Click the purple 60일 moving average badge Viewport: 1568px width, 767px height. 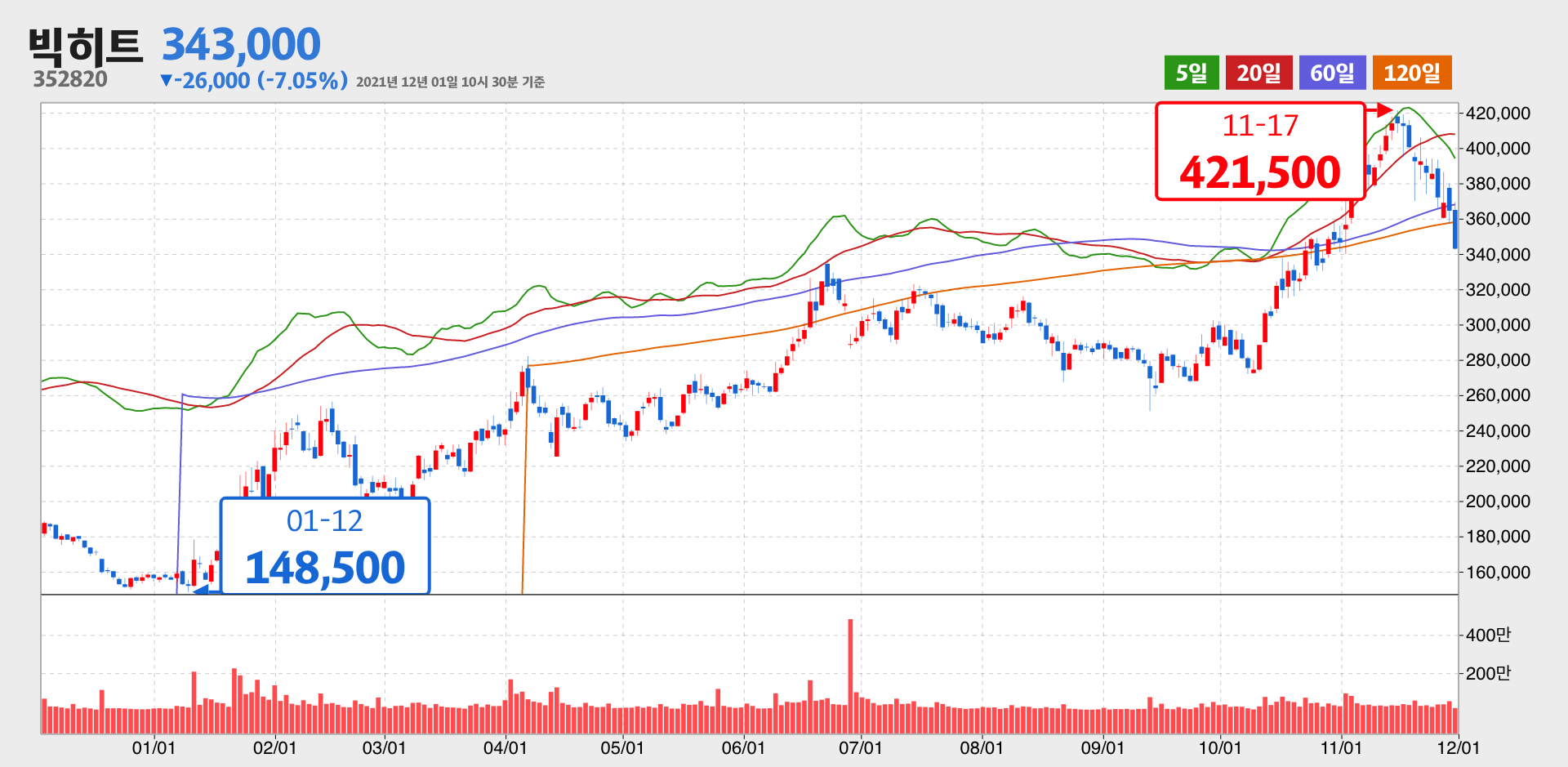tap(1332, 73)
